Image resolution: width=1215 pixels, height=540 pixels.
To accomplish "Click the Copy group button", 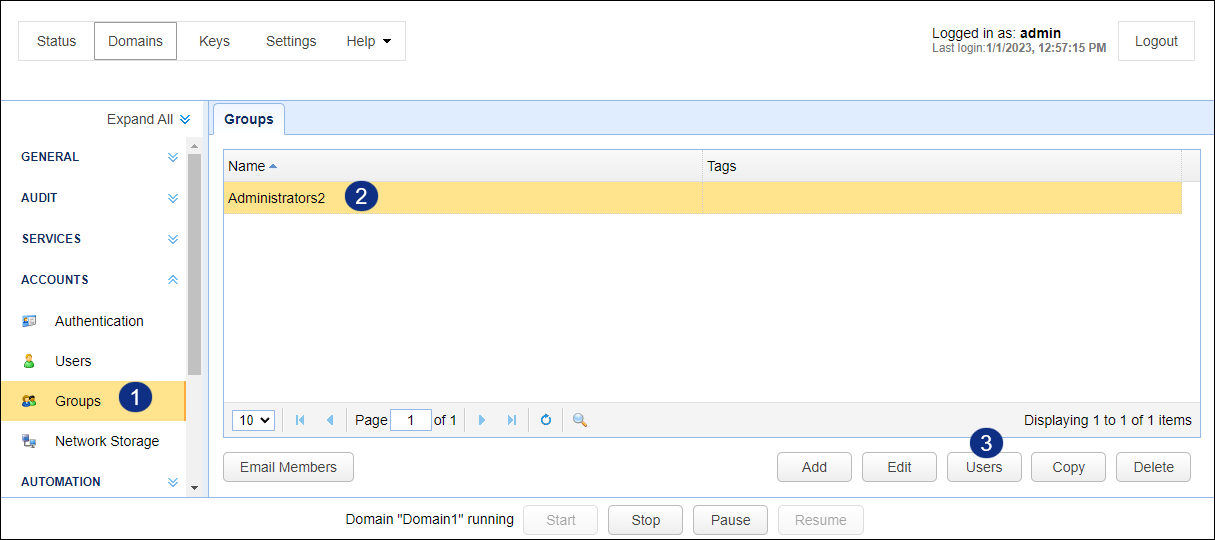I will (x=1069, y=467).
